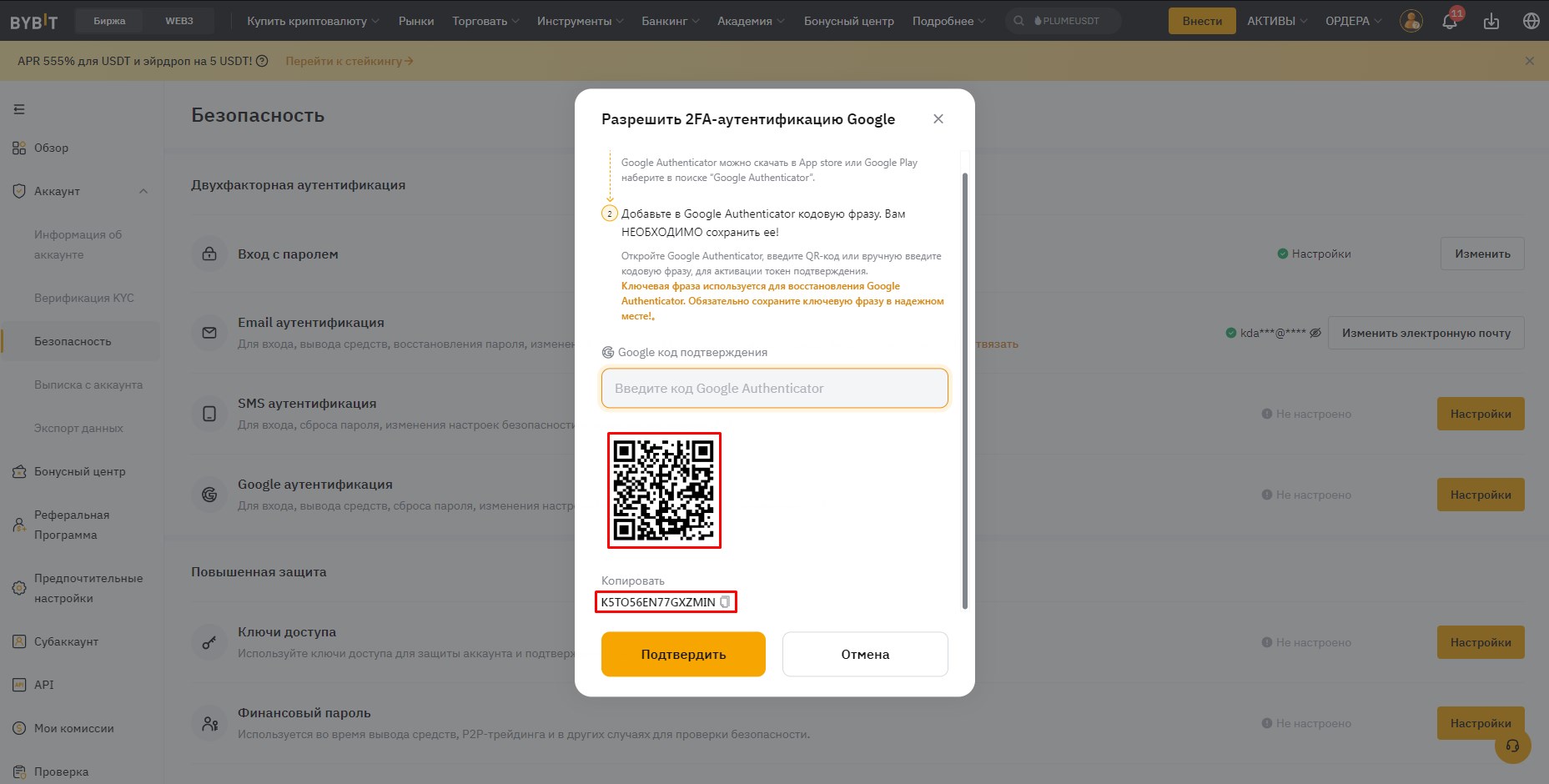Open the notifications bell icon

tap(1450, 21)
